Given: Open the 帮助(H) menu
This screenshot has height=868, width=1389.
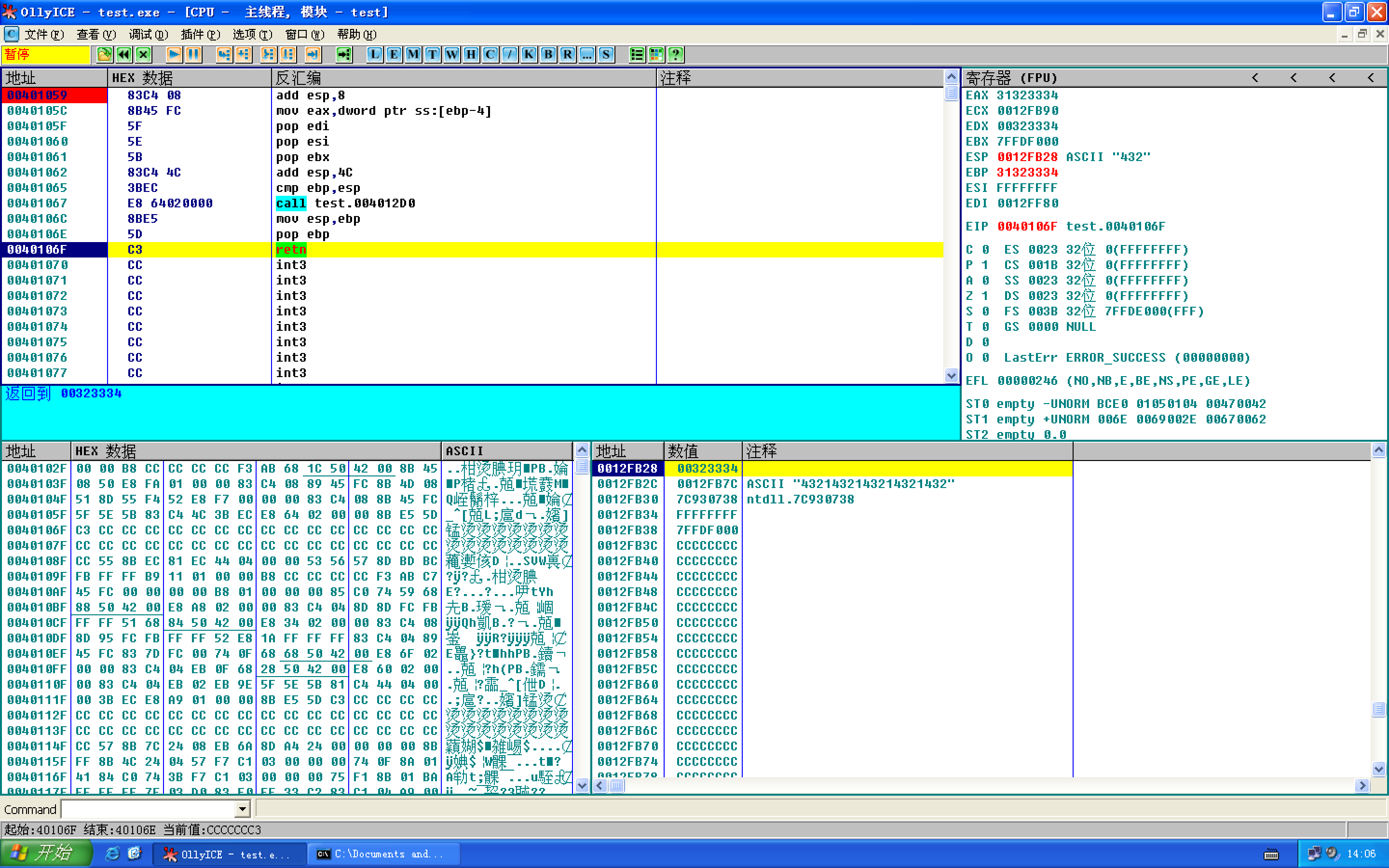Looking at the screenshot, I should (x=356, y=34).
